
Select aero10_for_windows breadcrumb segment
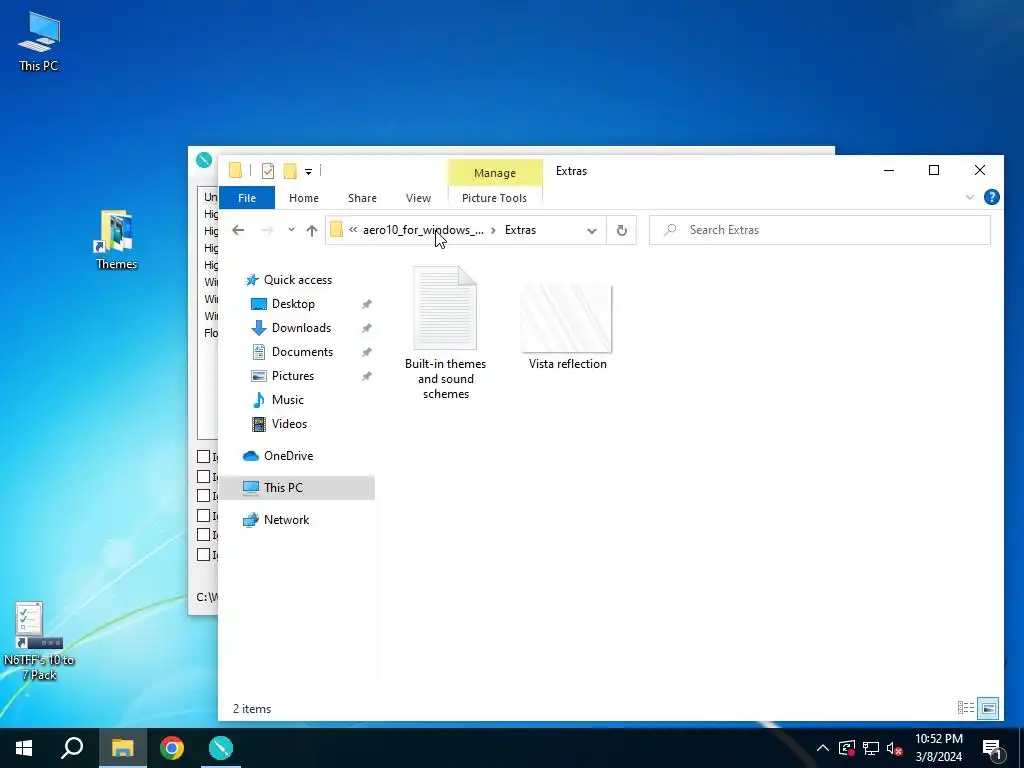tap(423, 230)
